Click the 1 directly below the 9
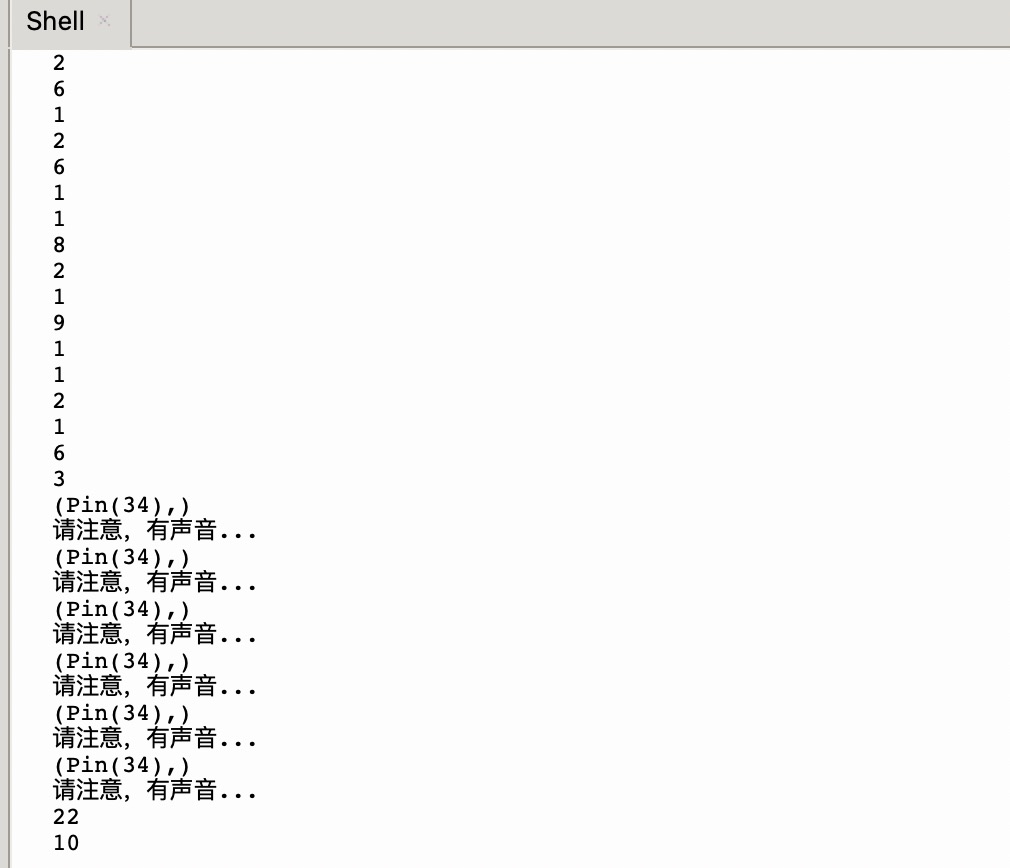This screenshot has height=868, width=1010. coord(59,348)
